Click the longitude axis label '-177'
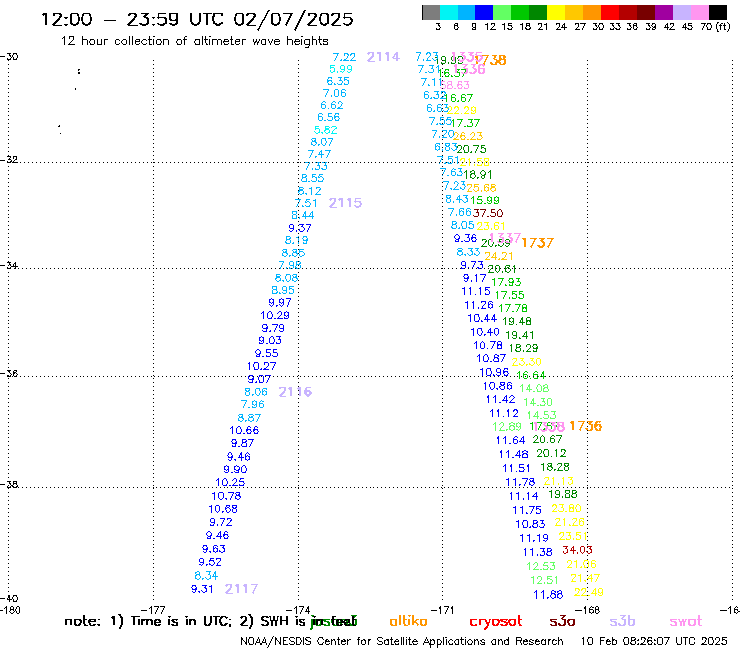This screenshot has height=650, width=740. [153, 610]
